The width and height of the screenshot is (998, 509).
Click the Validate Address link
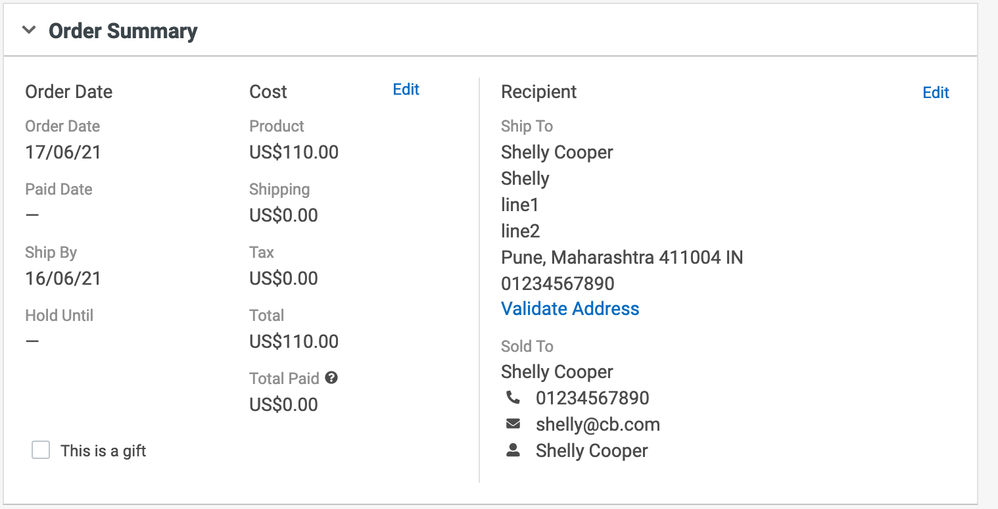tap(570, 309)
